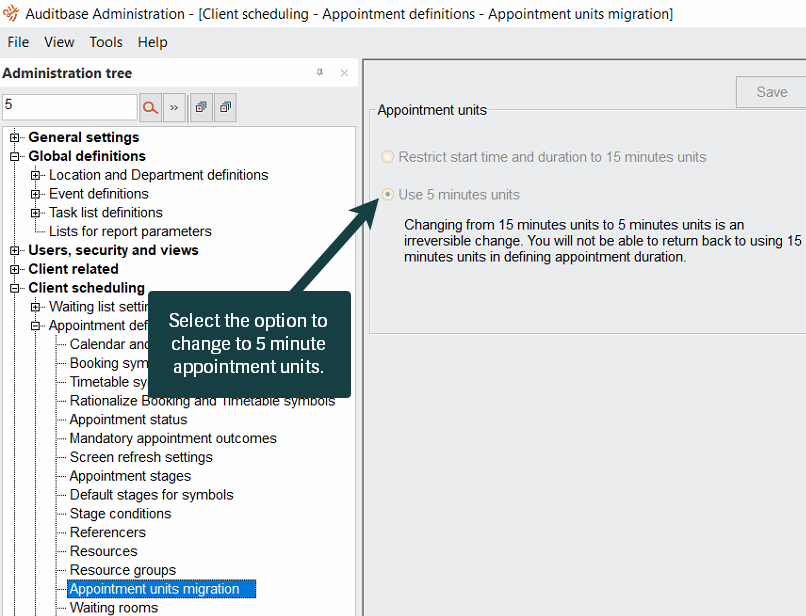Click the Appointment units group label
Image resolution: width=806 pixels, height=616 pixels.
432,110
